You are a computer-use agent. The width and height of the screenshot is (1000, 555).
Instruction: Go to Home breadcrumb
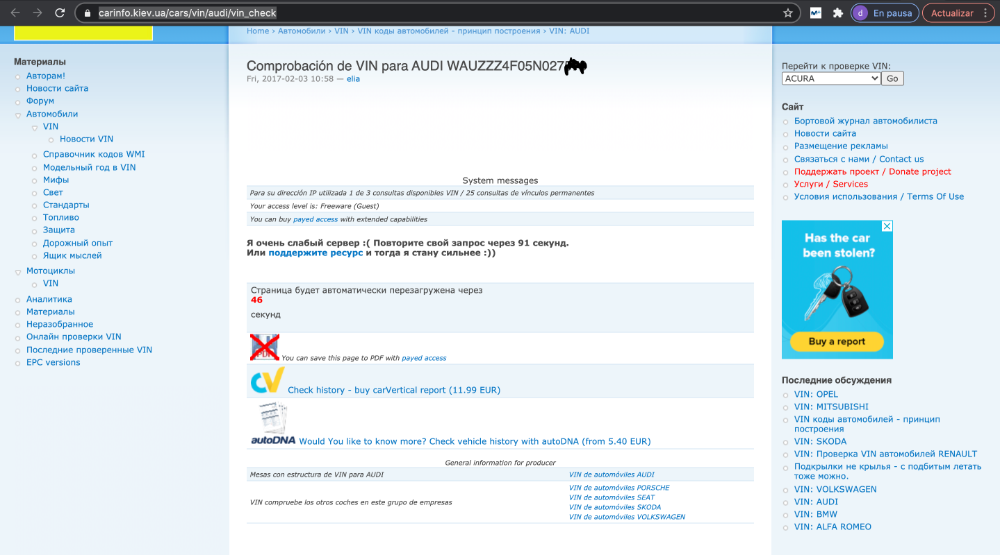(x=258, y=31)
